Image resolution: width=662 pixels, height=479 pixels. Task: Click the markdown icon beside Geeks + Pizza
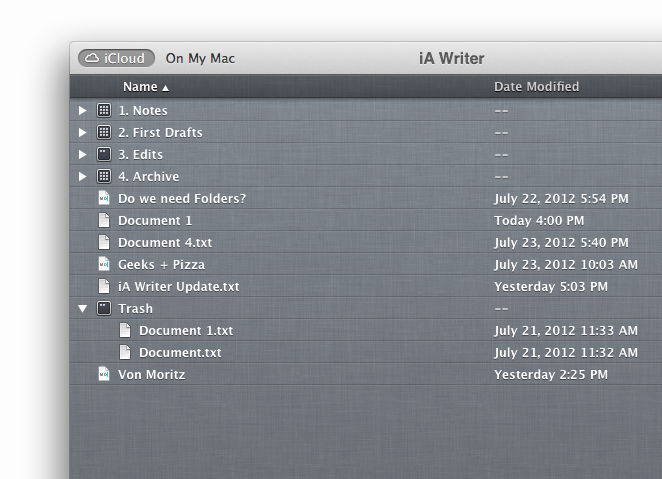[104, 264]
